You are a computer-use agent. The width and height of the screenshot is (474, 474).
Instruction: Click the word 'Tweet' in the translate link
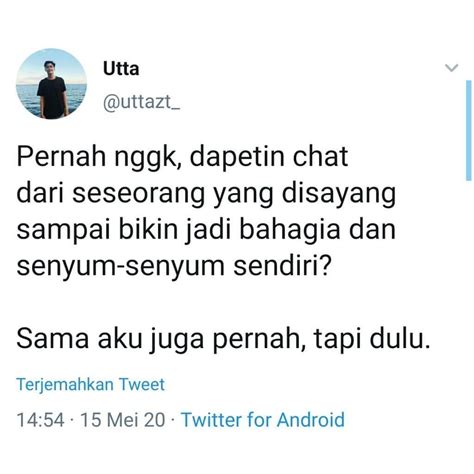(x=142, y=384)
